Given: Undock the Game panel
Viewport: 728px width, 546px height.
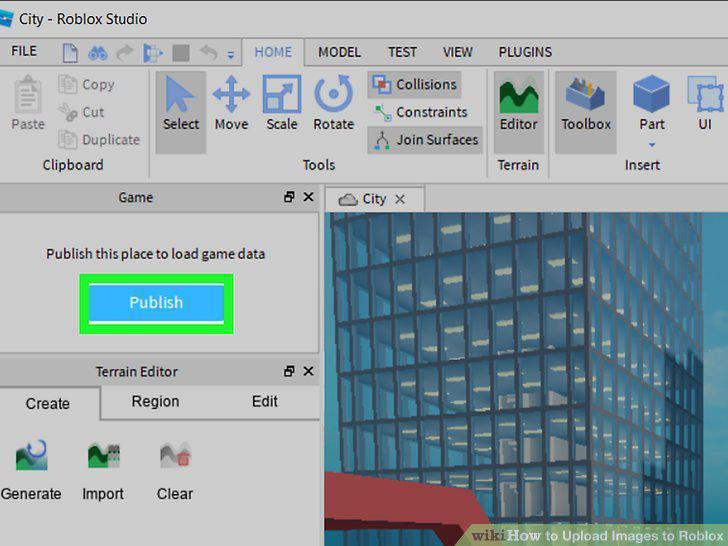Looking at the screenshot, I should (x=289, y=197).
